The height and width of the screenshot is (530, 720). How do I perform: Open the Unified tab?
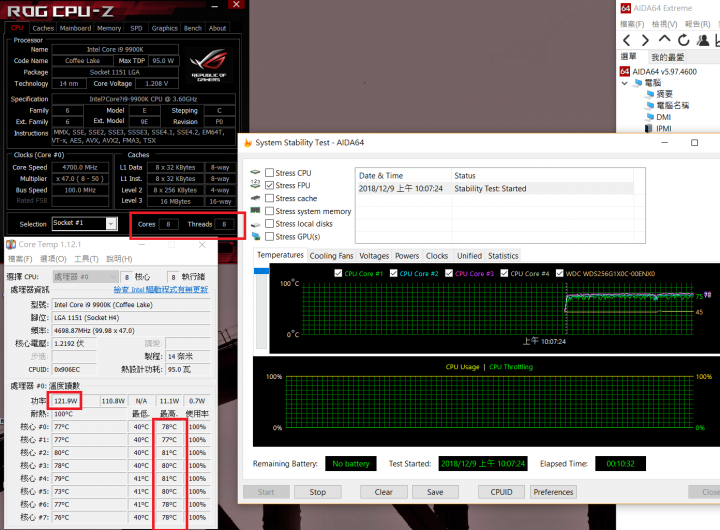(469, 256)
